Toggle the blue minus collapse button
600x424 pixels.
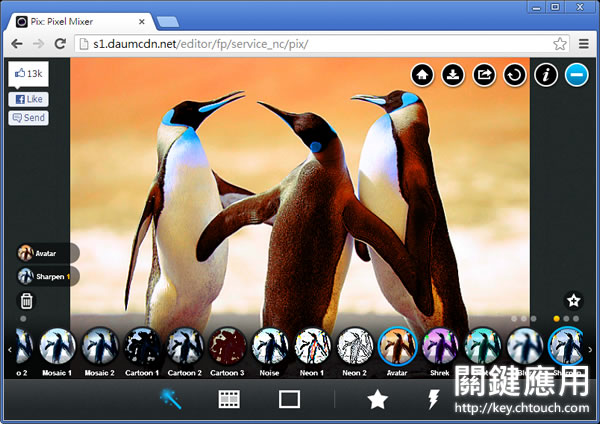[576, 74]
